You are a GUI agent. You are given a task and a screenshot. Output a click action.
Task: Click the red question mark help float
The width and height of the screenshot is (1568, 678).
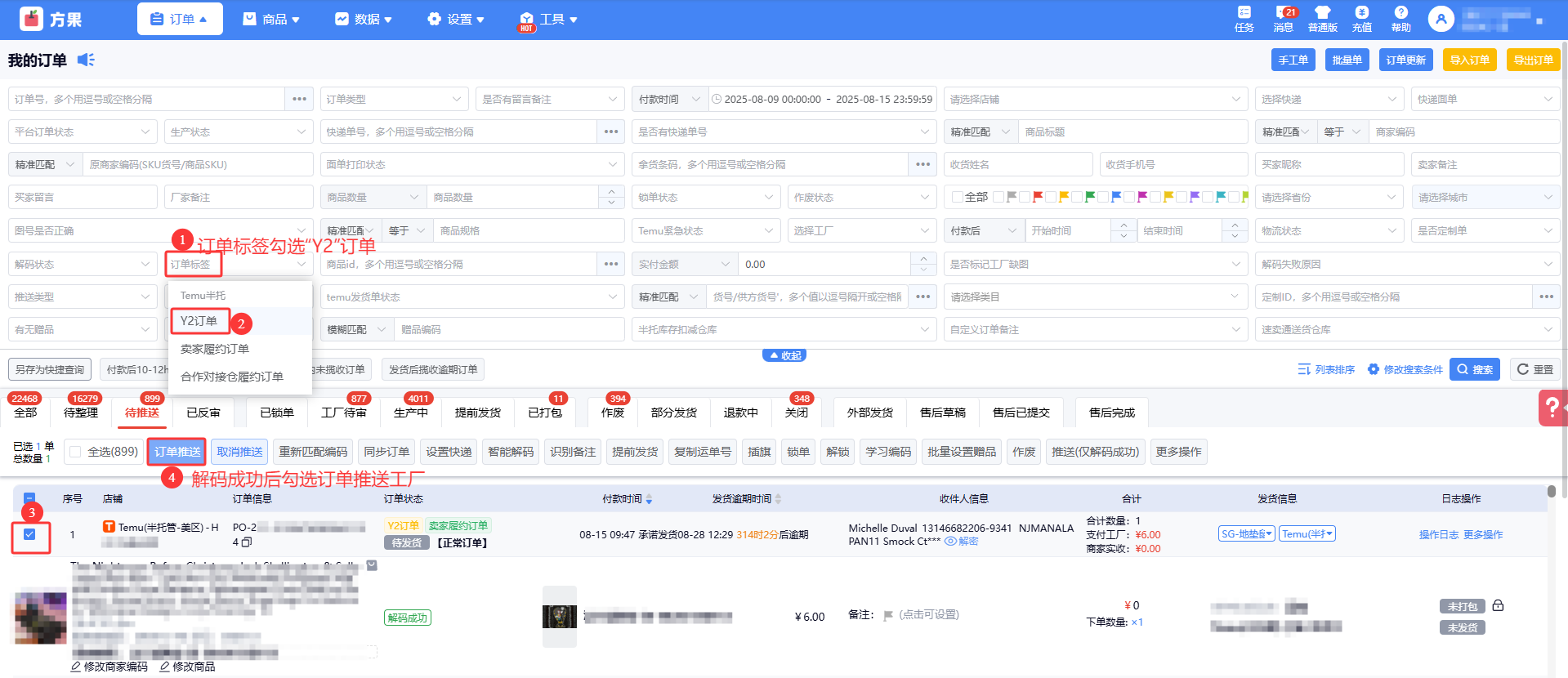[x=1552, y=407]
